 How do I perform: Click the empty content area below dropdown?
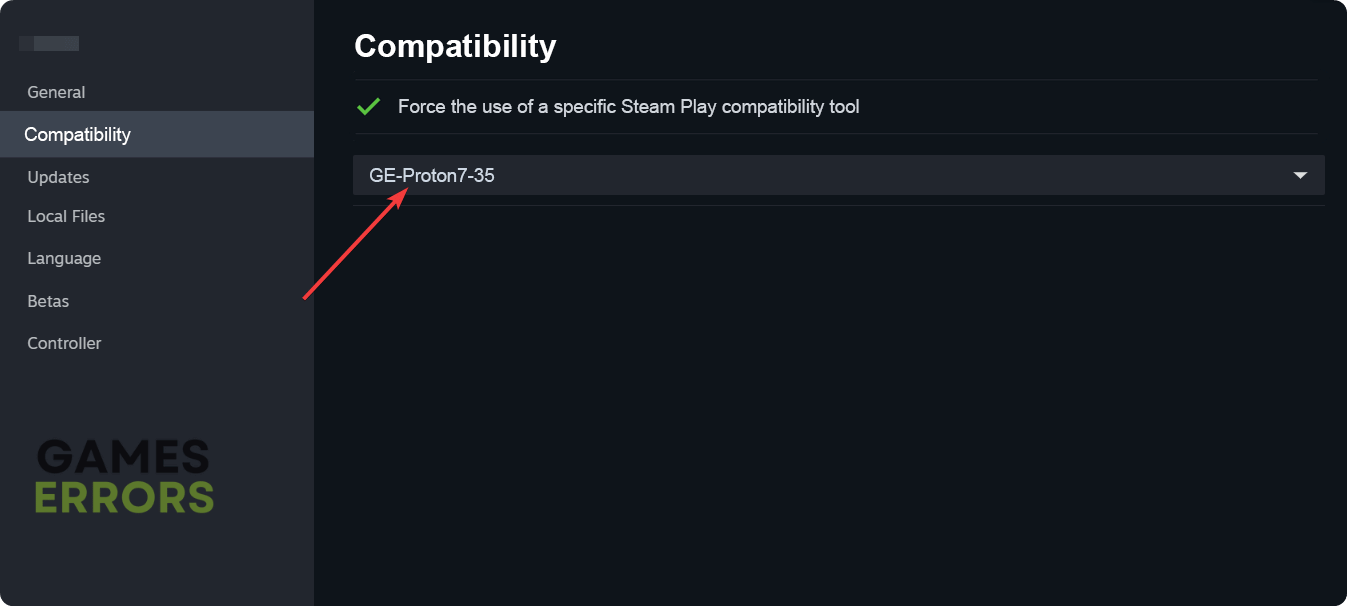(830, 400)
